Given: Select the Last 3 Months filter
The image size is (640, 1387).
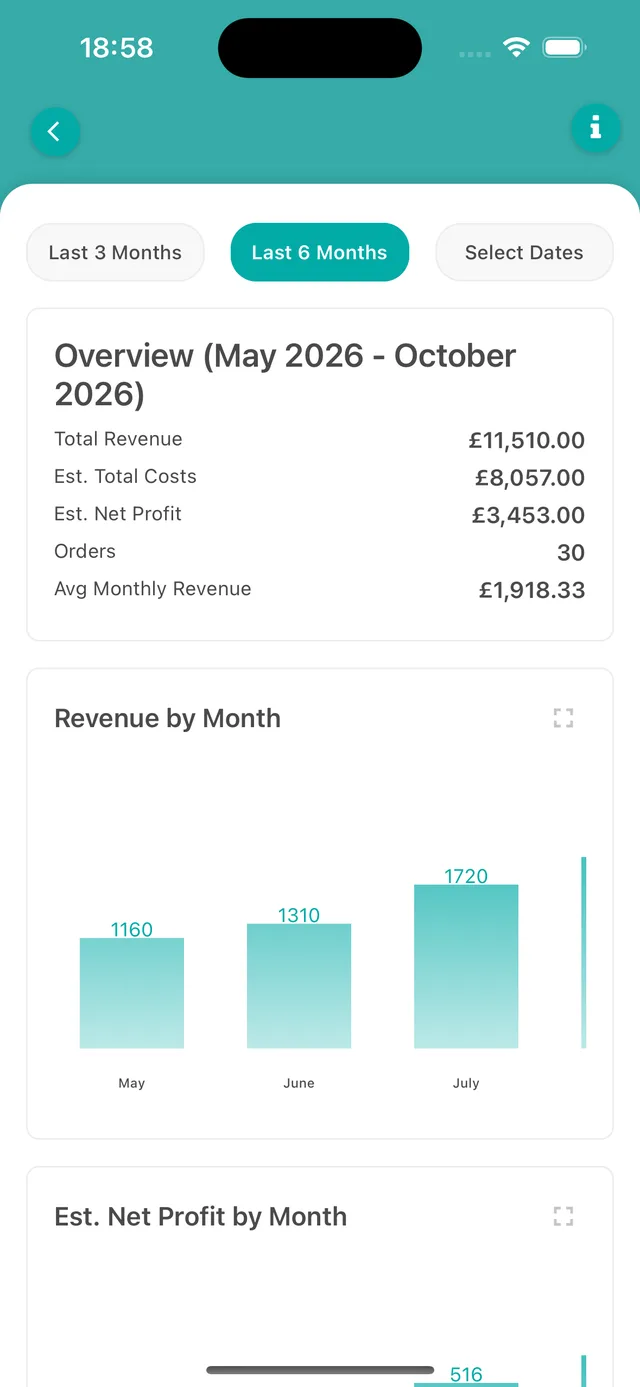Looking at the screenshot, I should point(115,252).
